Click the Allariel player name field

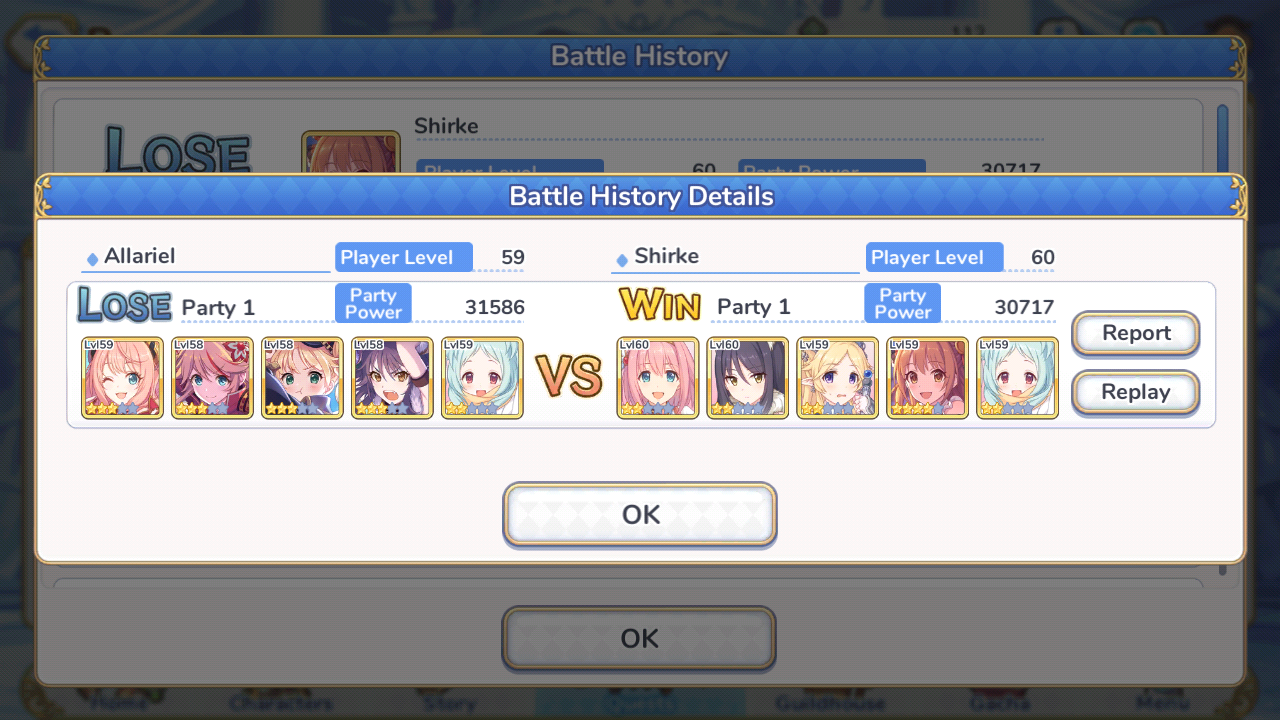click(206, 257)
